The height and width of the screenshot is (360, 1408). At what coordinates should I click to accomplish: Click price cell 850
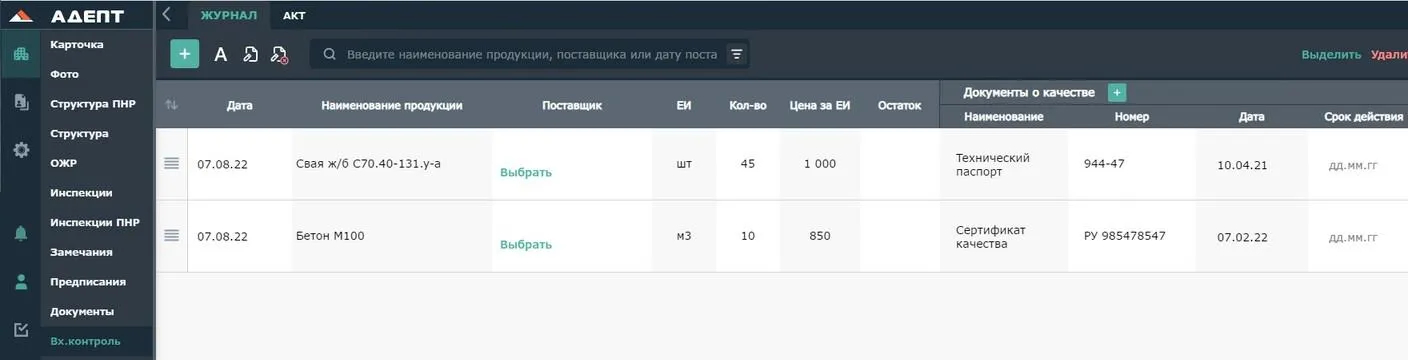tap(819, 236)
